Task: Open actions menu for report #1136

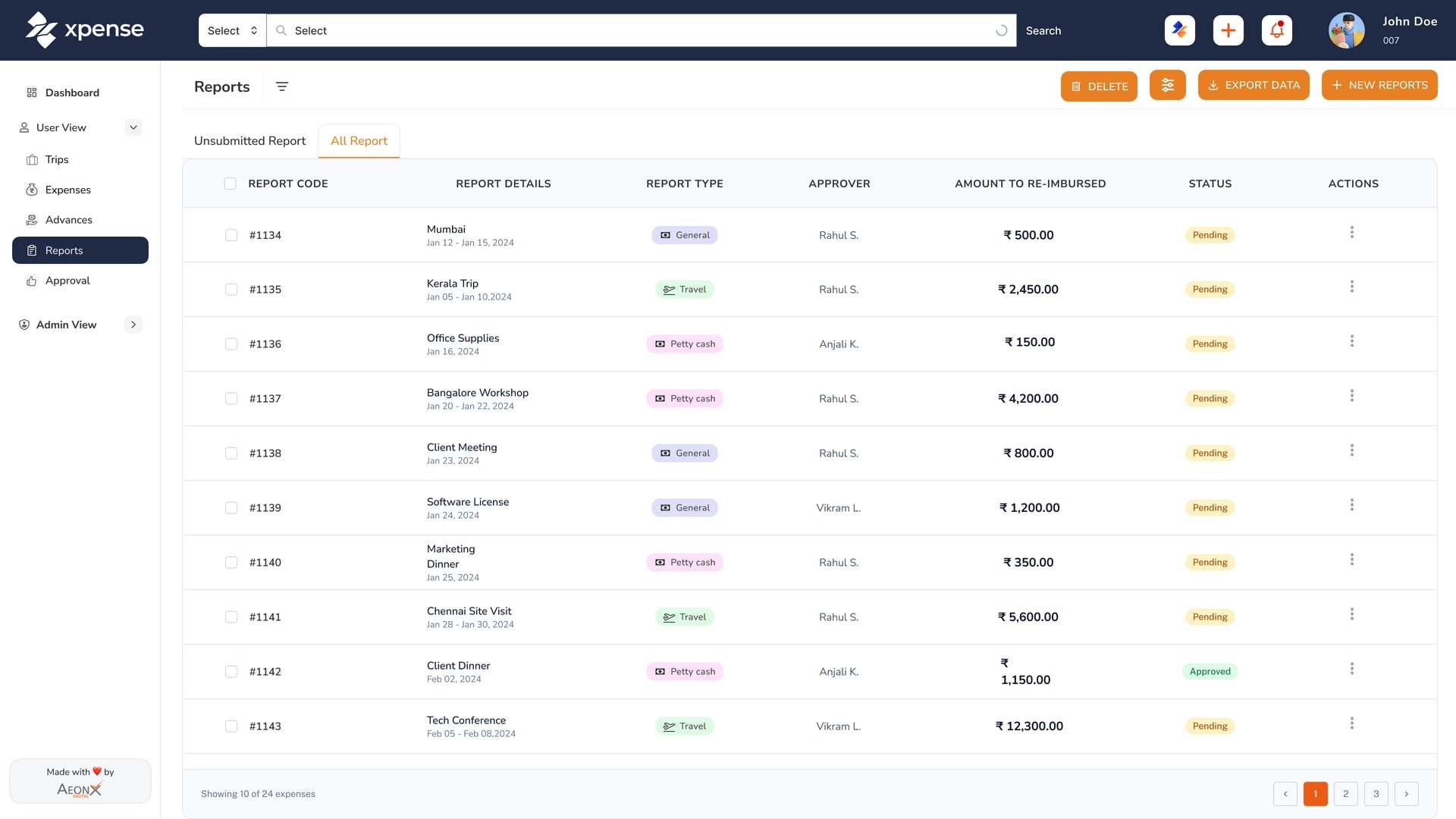Action: coord(1351,341)
